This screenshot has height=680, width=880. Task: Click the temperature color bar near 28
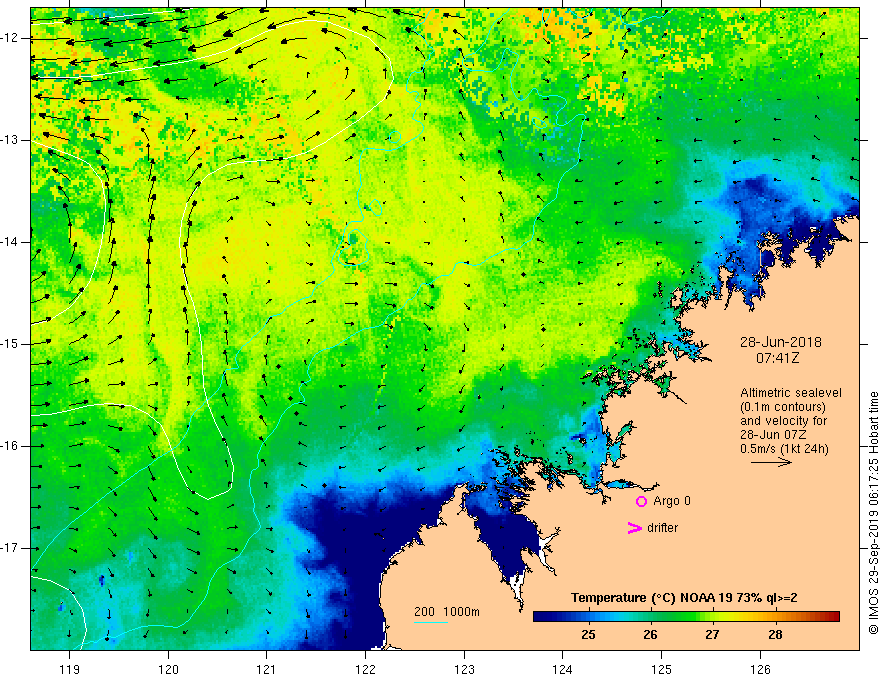click(x=775, y=617)
